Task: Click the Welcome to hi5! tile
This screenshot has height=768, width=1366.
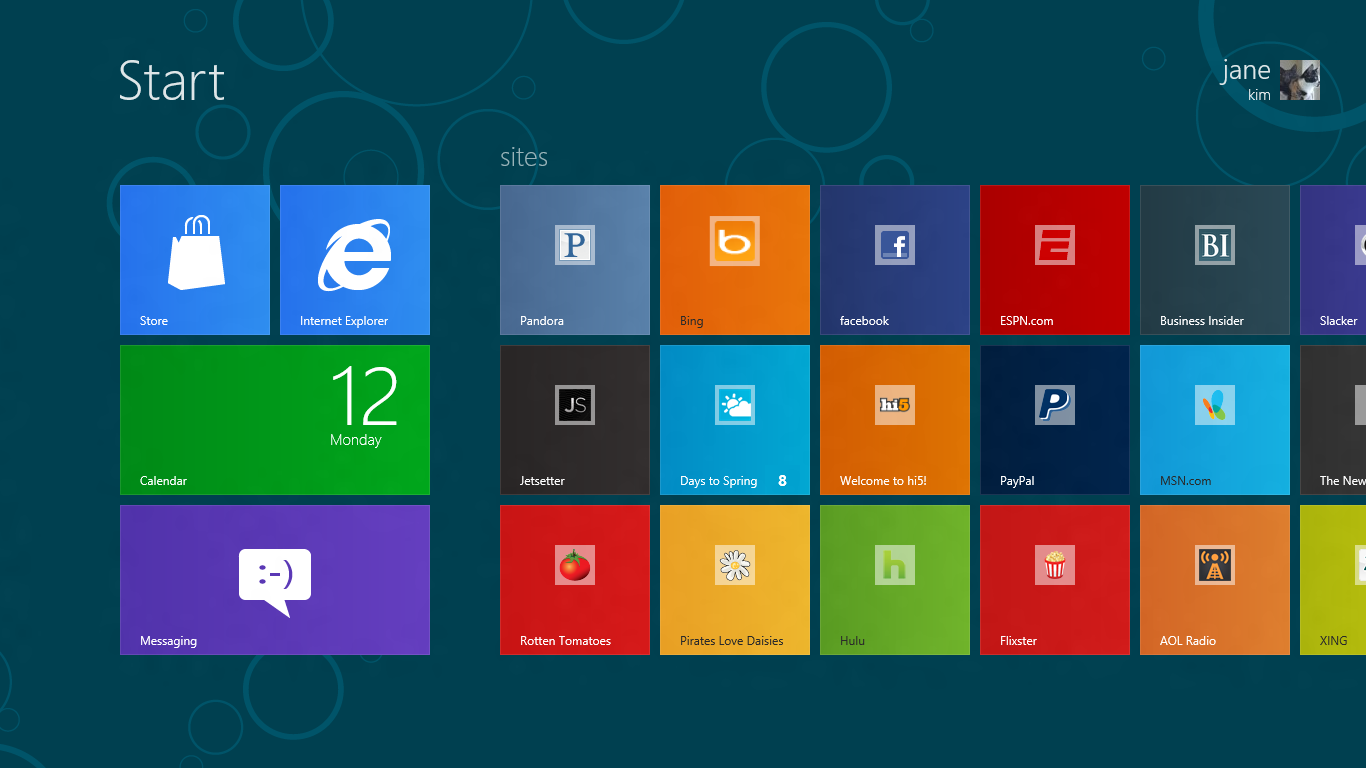Action: coord(895,420)
